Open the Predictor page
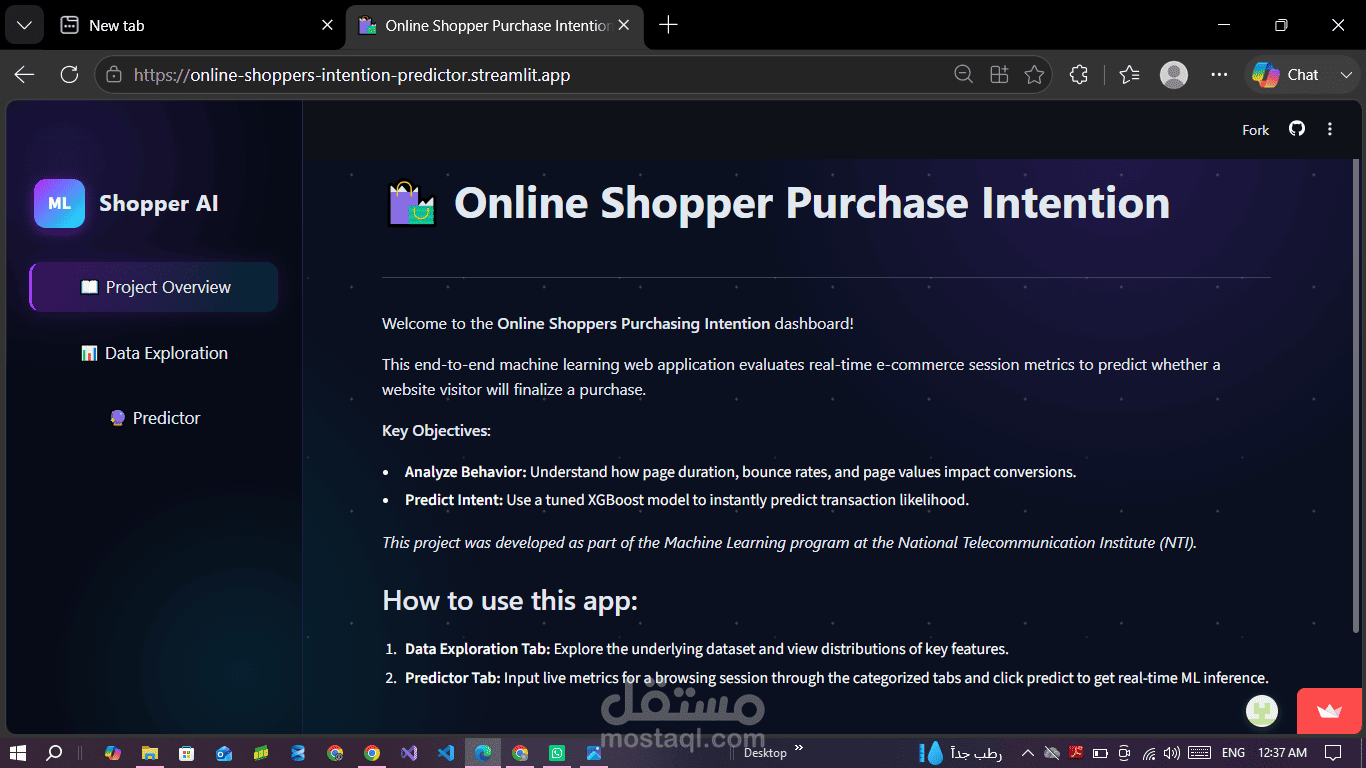Image resolution: width=1366 pixels, height=768 pixels. tap(154, 418)
